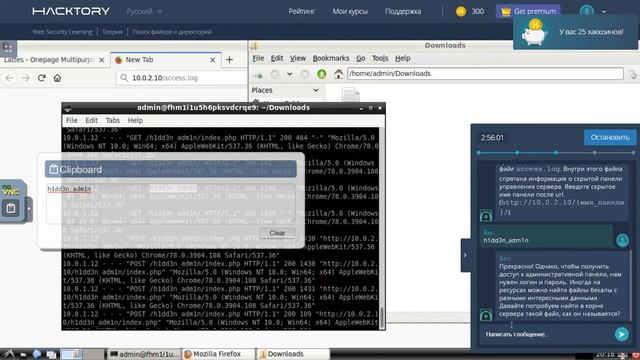Click Firefox back arrow
Image resolution: width=640 pixels, height=360 pixels.
pyautogui.click(x=10, y=78)
